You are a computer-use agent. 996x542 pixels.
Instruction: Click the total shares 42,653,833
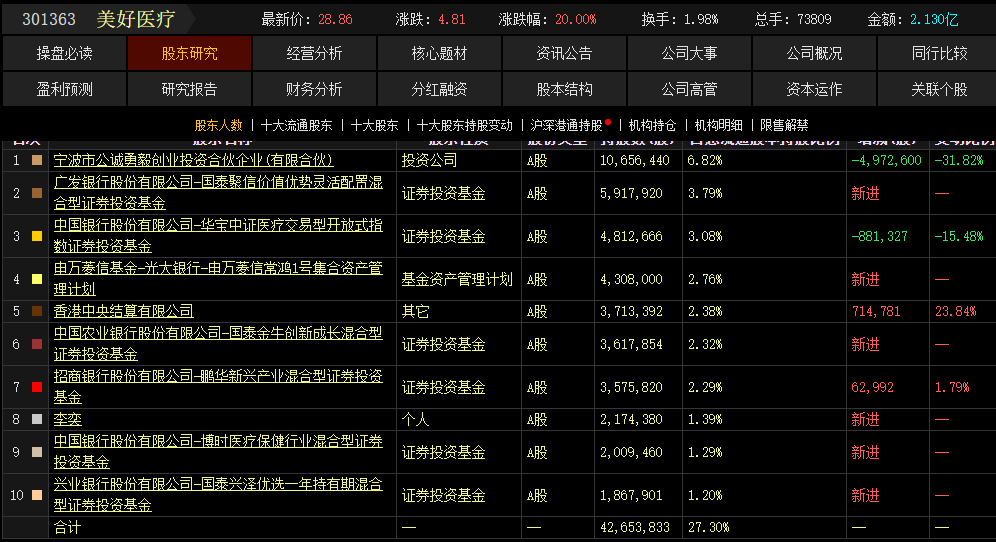[x=635, y=527]
